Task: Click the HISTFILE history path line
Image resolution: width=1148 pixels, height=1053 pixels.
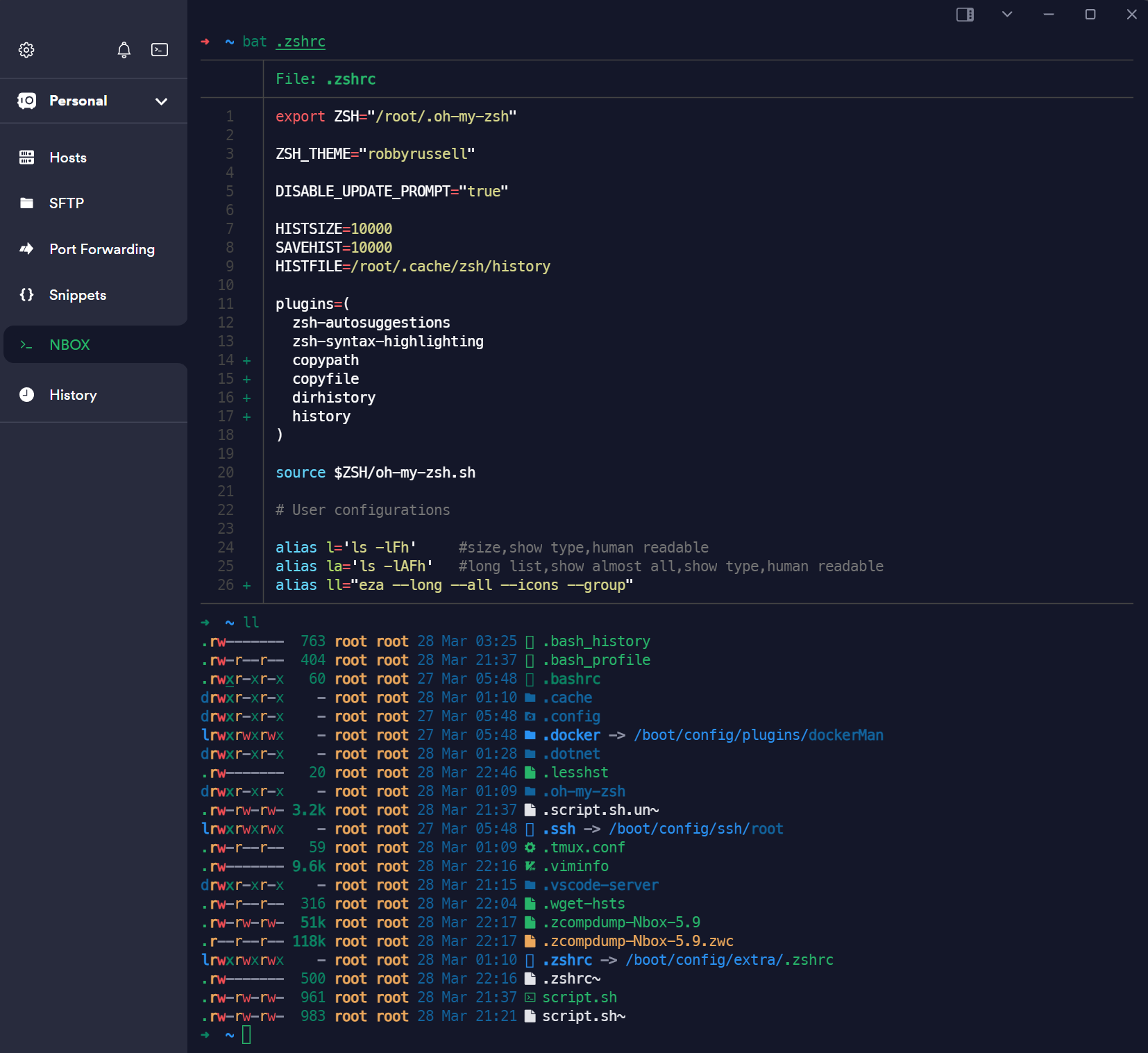Action: (413, 267)
